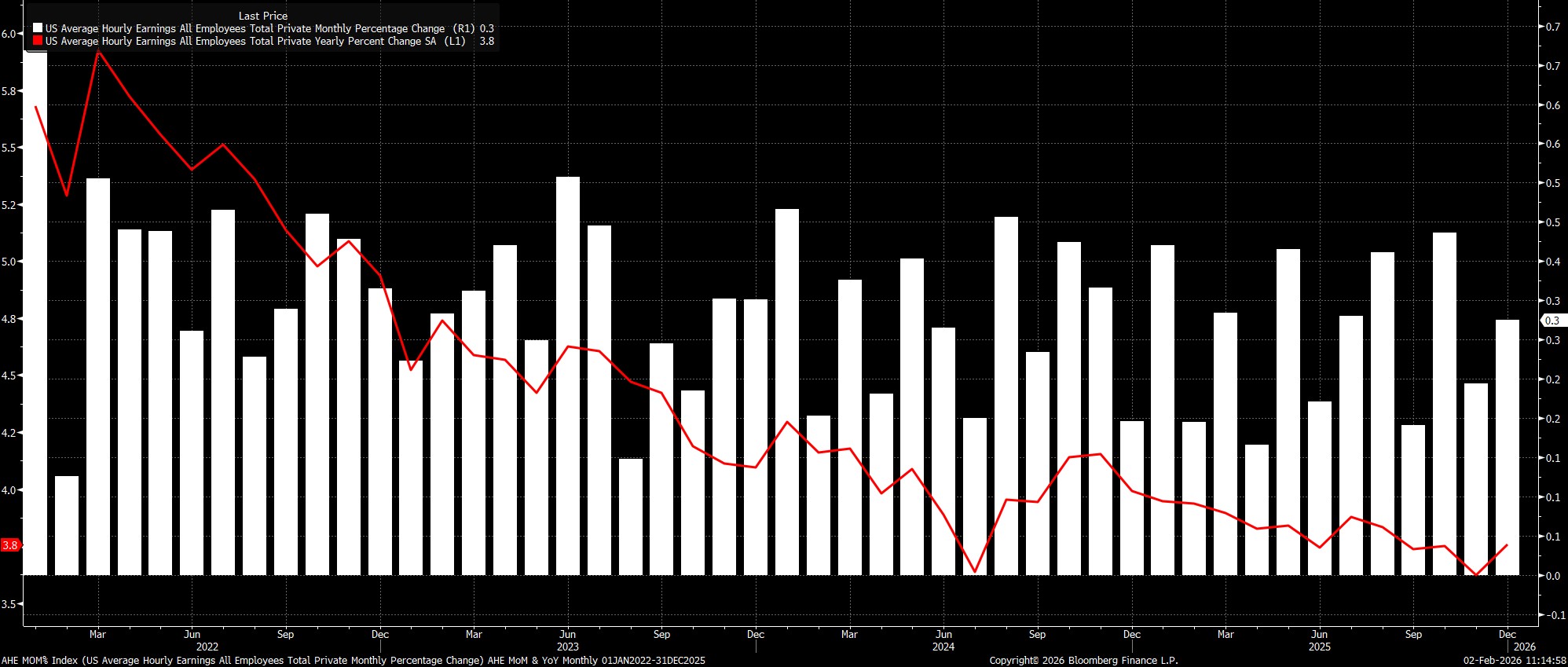Click the Last Price legend header
Image resolution: width=1568 pixels, height=667 pixels.
[262, 16]
